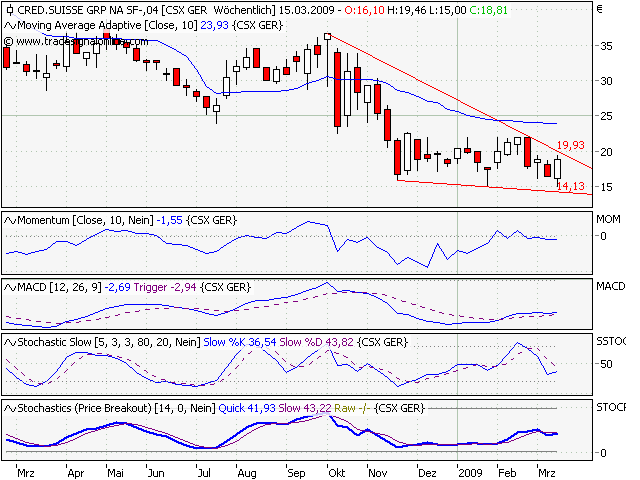Open the MACD [12, 26, 9] indicator label
This screenshot has height=480, width=640.
(x=60, y=287)
